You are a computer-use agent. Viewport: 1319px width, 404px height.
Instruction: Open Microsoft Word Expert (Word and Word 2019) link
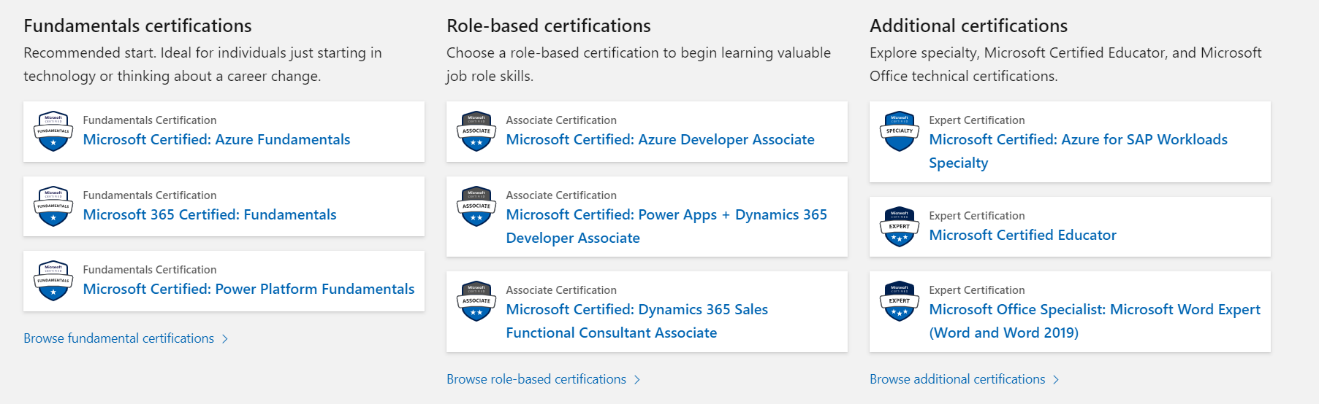pos(1095,321)
